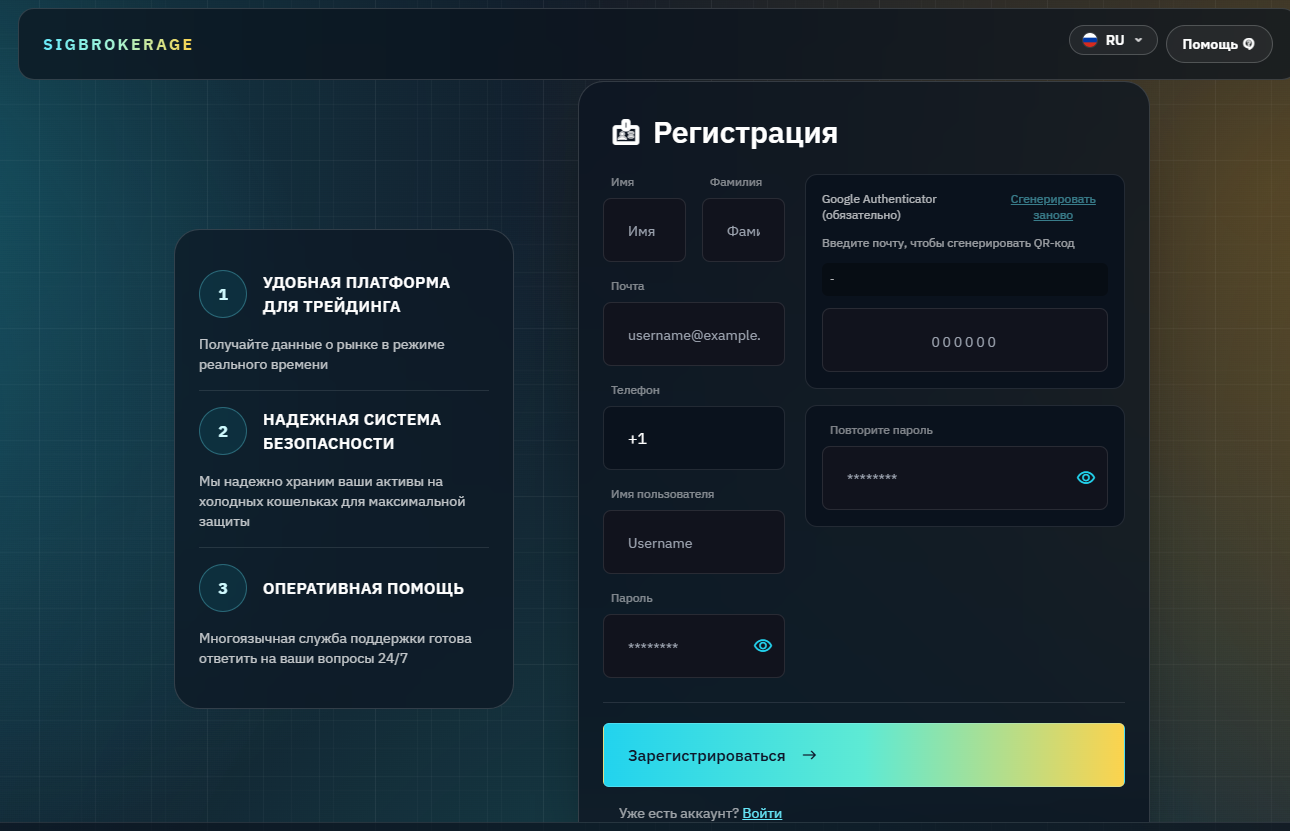Click the text about холодных кошельках
The image size is (1290, 831).
click(332, 501)
